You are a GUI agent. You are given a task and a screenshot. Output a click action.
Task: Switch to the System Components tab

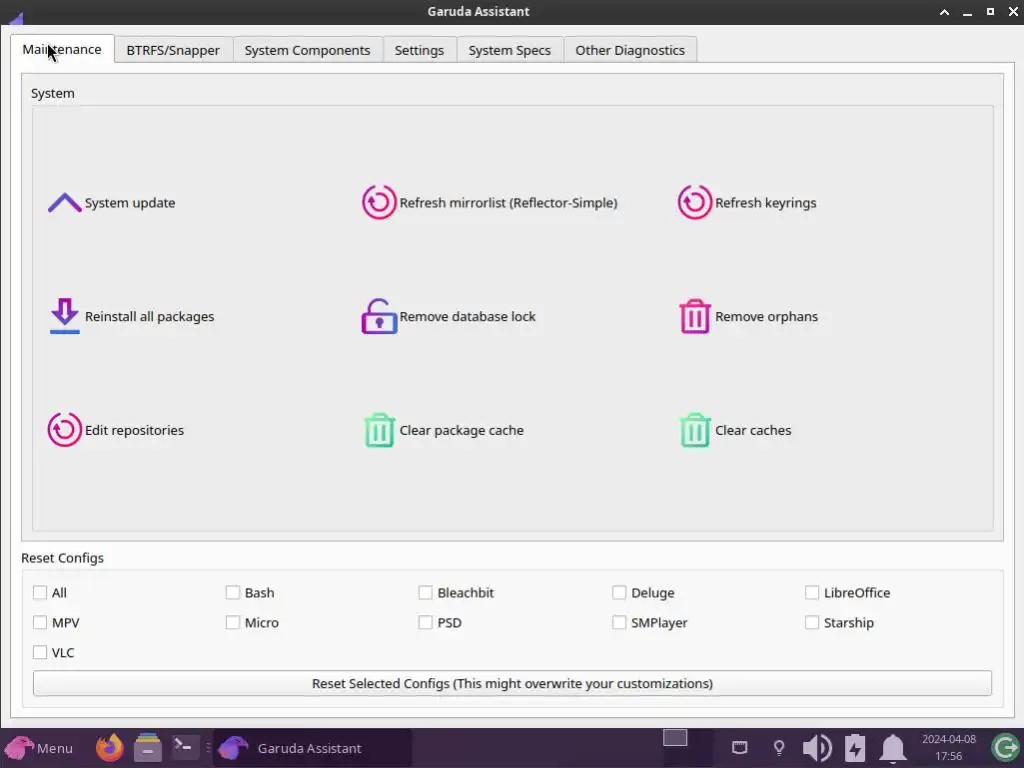[x=308, y=50]
